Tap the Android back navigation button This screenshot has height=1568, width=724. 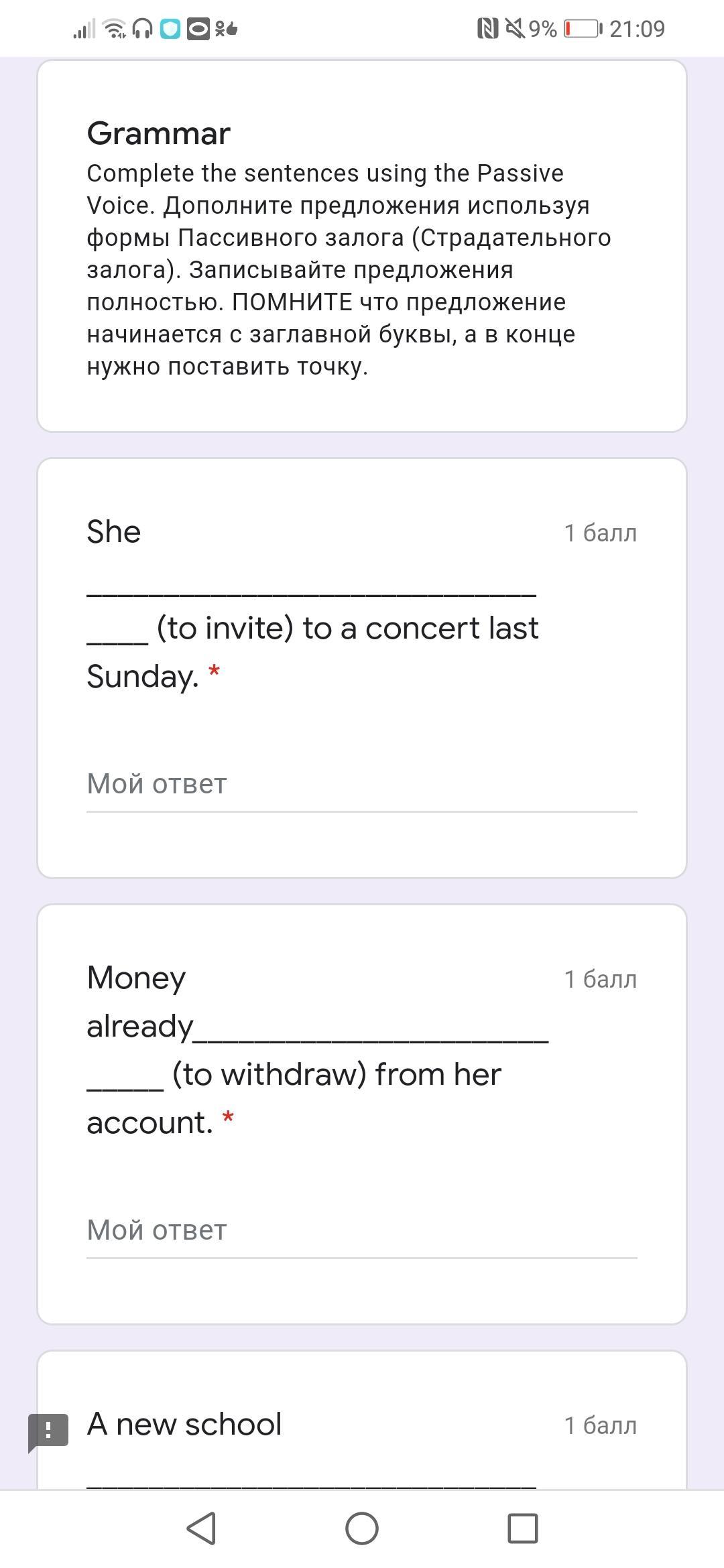(201, 1528)
